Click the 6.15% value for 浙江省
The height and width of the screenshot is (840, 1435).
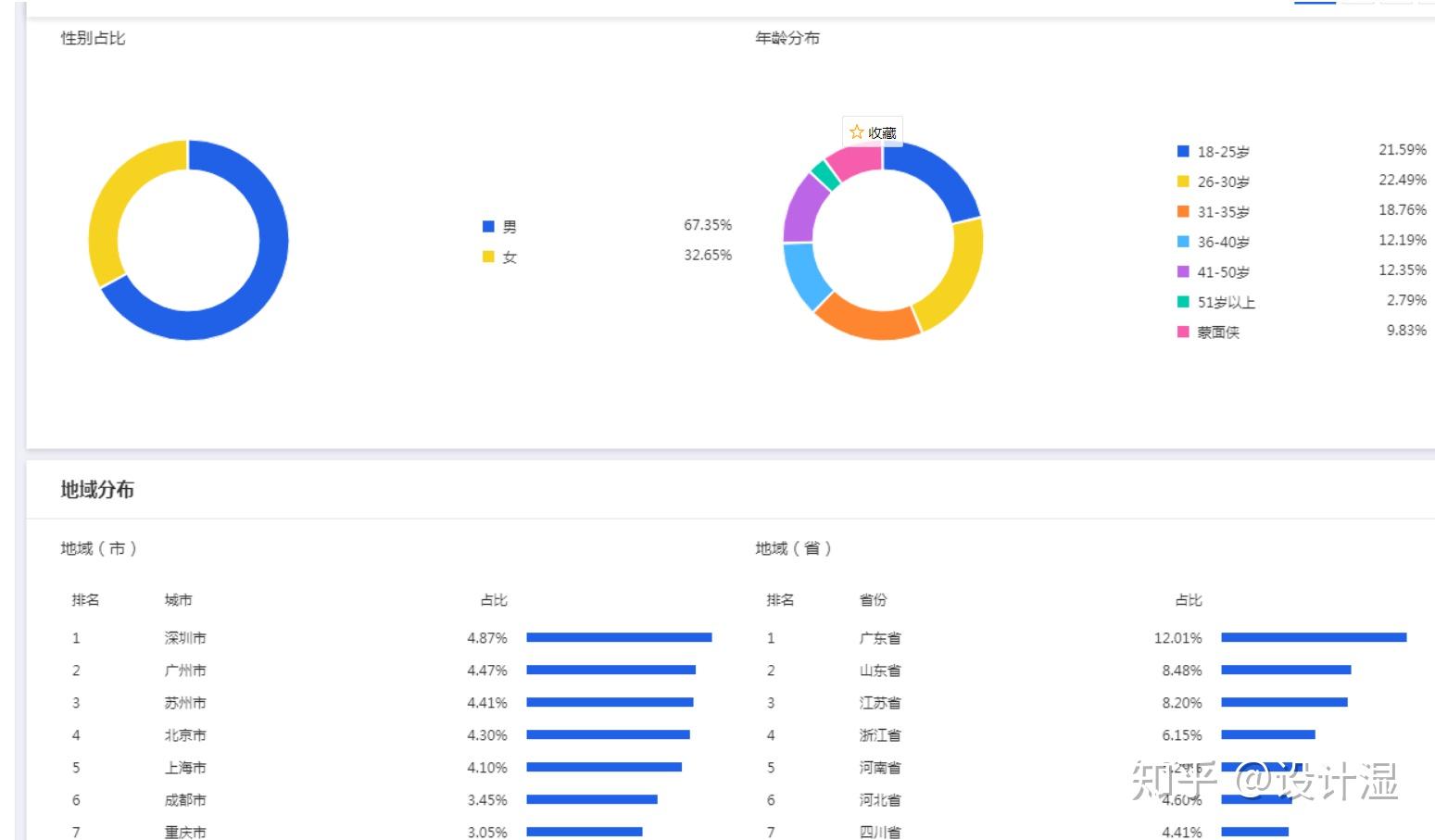coord(1182,735)
